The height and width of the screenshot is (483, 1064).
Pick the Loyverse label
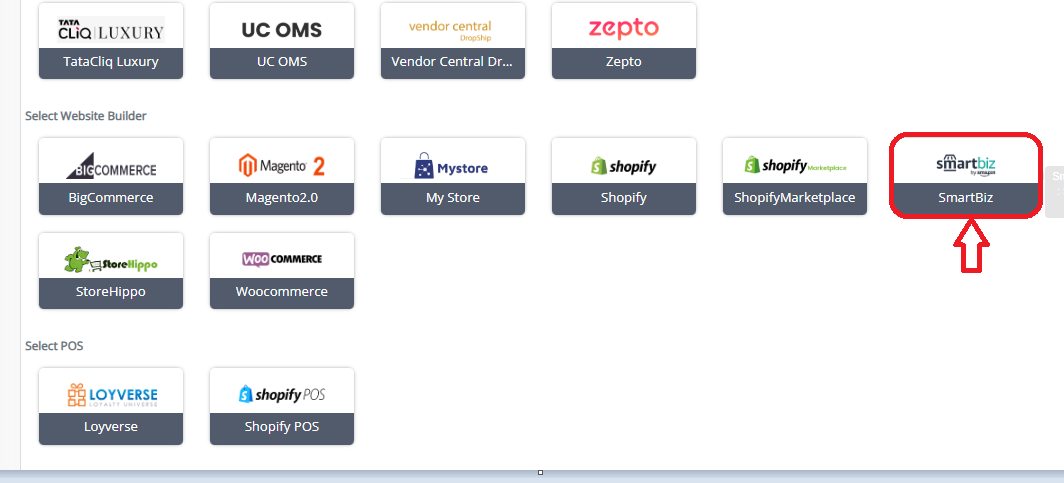coord(111,428)
